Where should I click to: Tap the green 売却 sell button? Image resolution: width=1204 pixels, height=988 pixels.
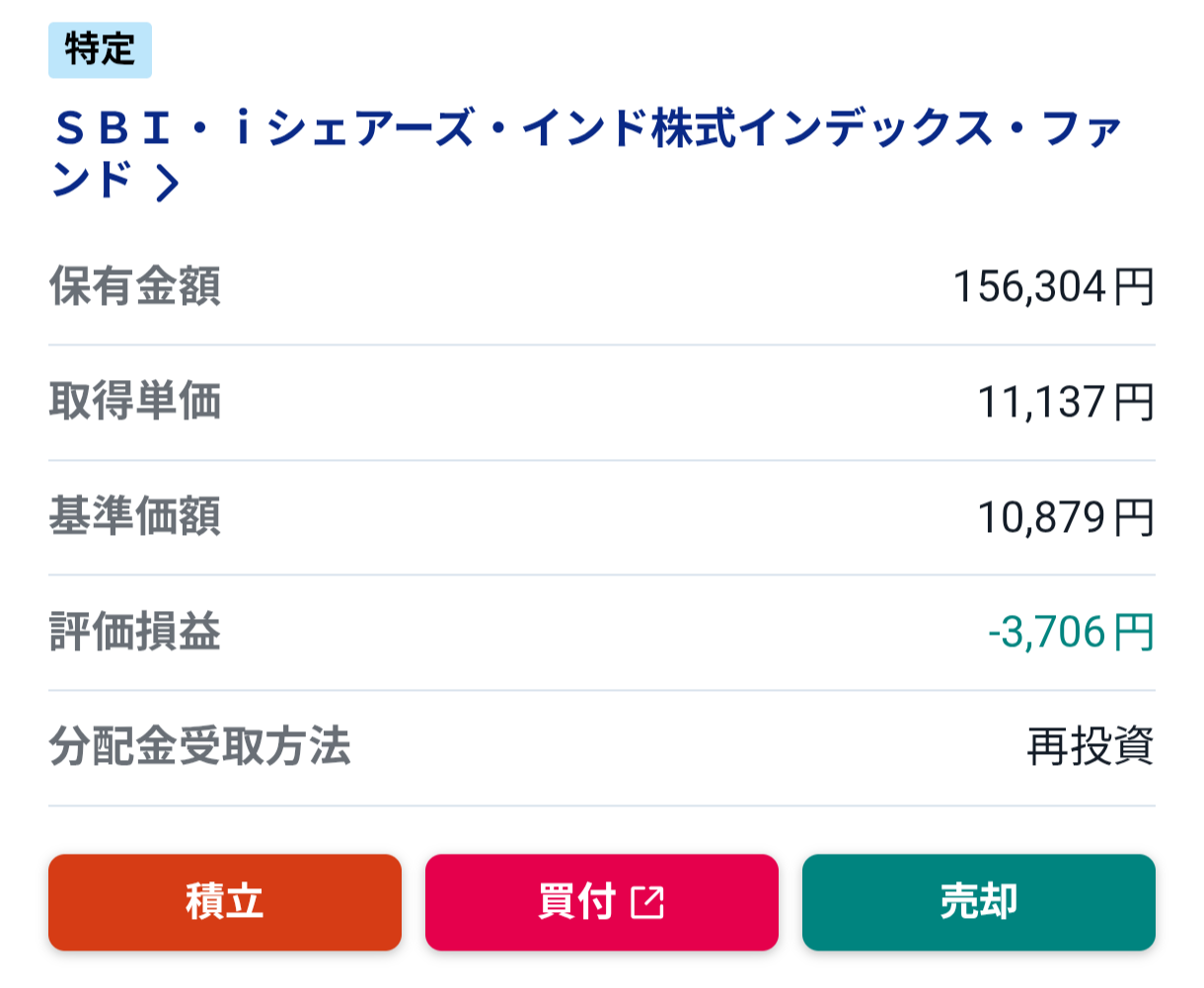tap(978, 902)
